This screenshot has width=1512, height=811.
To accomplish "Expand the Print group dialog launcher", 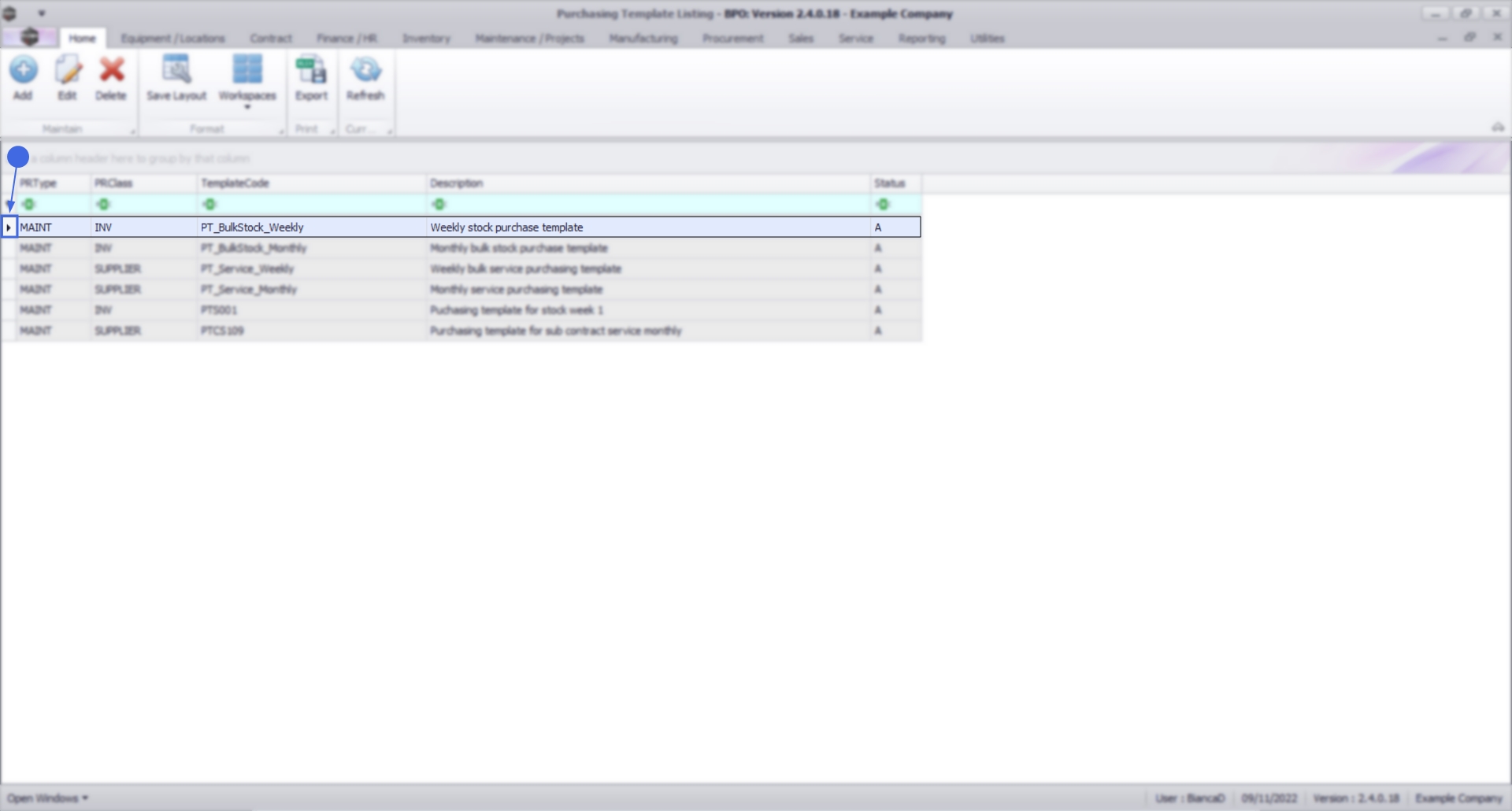I will [333, 131].
